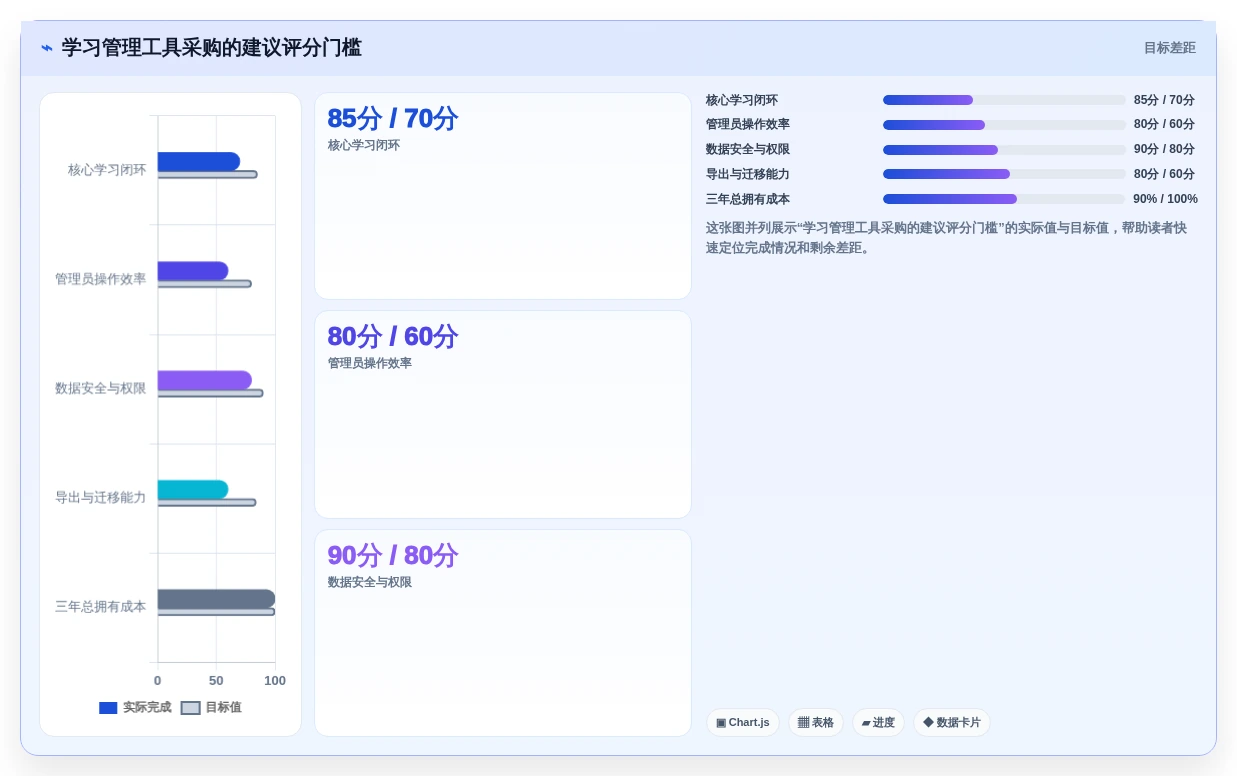The height and width of the screenshot is (776, 1237).
Task: Click the 90分 / 80分 value in progress list
Action: coord(1164,150)
